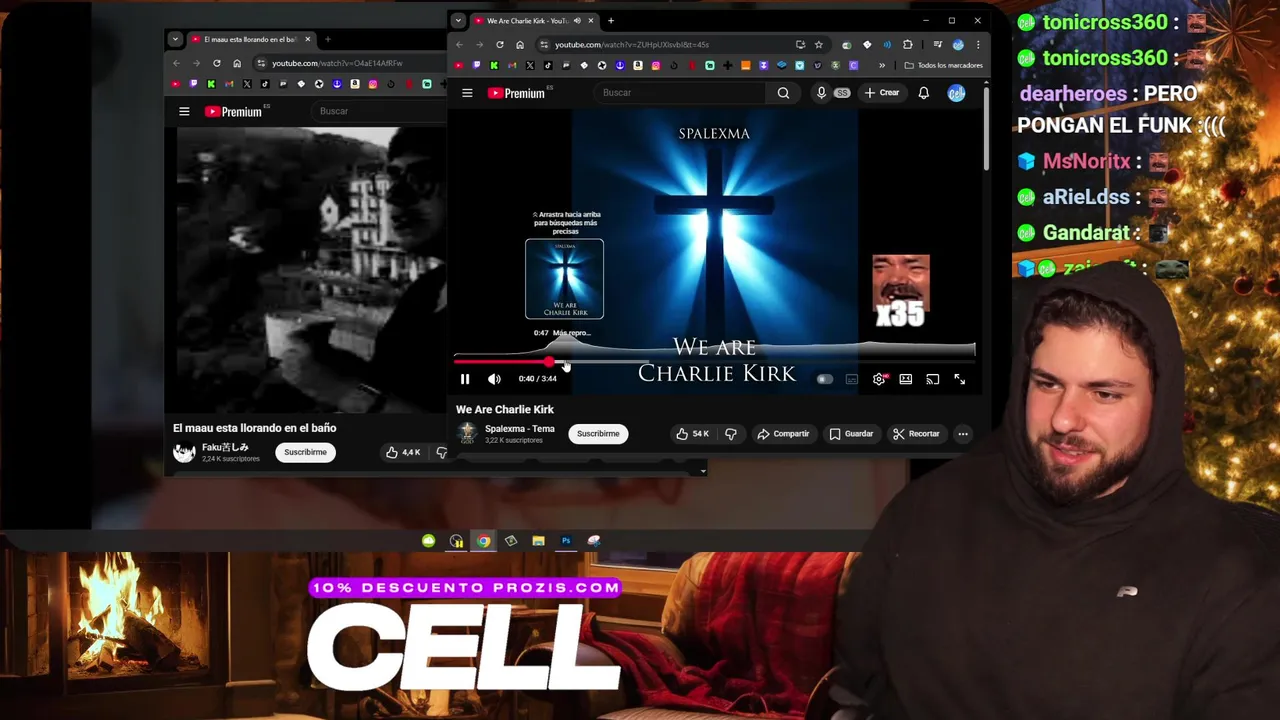The height and width of the screenshot is (720, 1280).
Task: Click the Crear button
Action: tap(882, 93)
